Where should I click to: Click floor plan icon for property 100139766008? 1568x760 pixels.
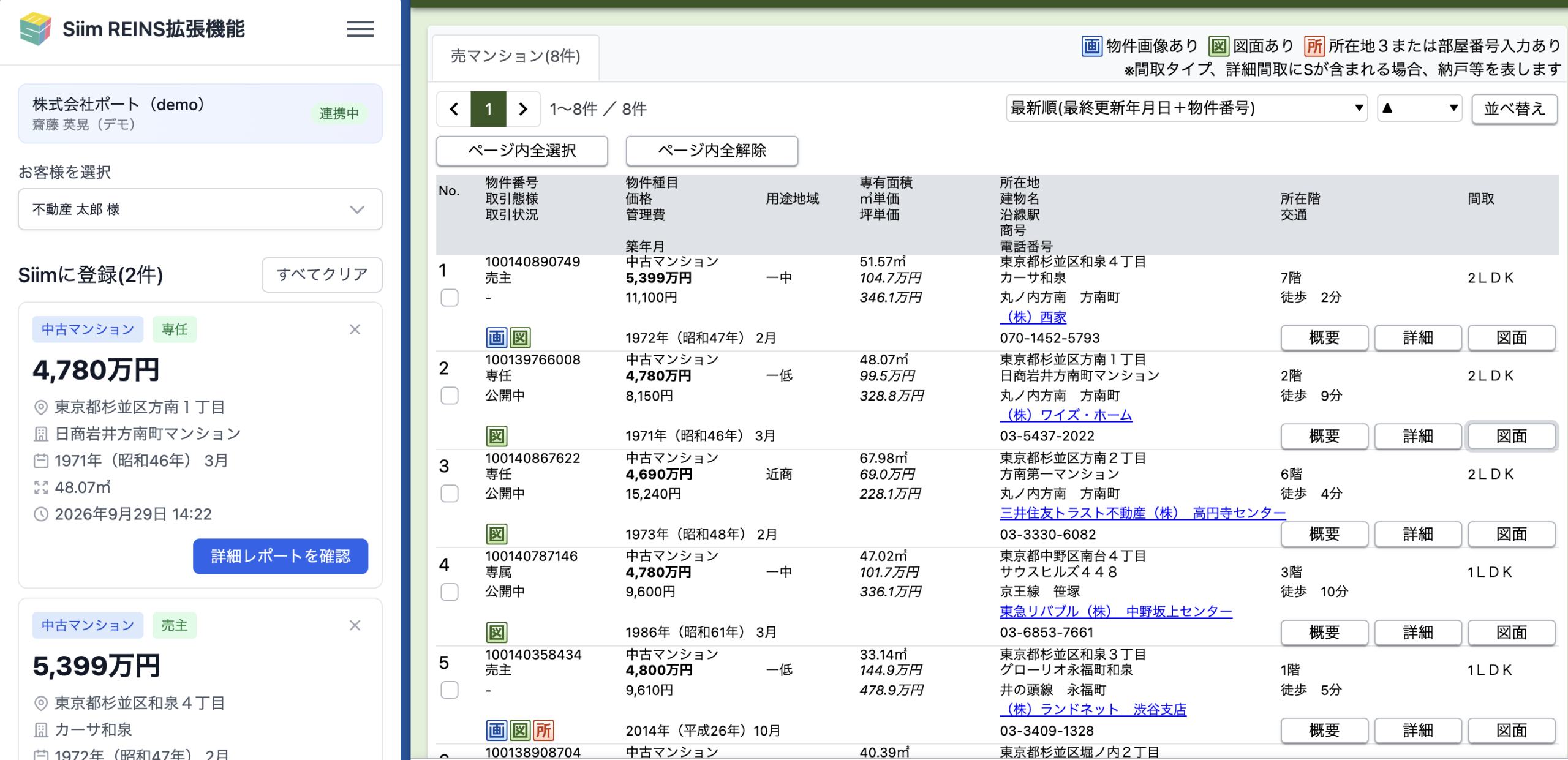pos(497,436)
